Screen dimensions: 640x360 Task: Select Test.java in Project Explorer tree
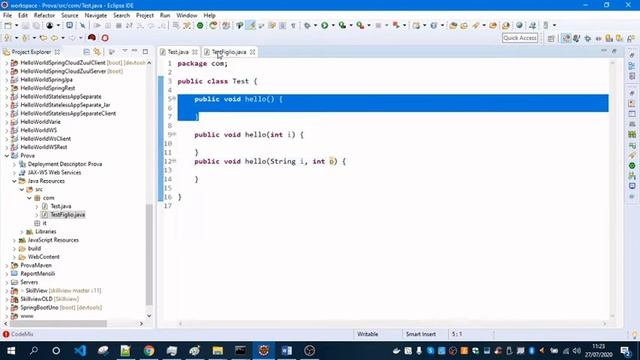point(61,206)
